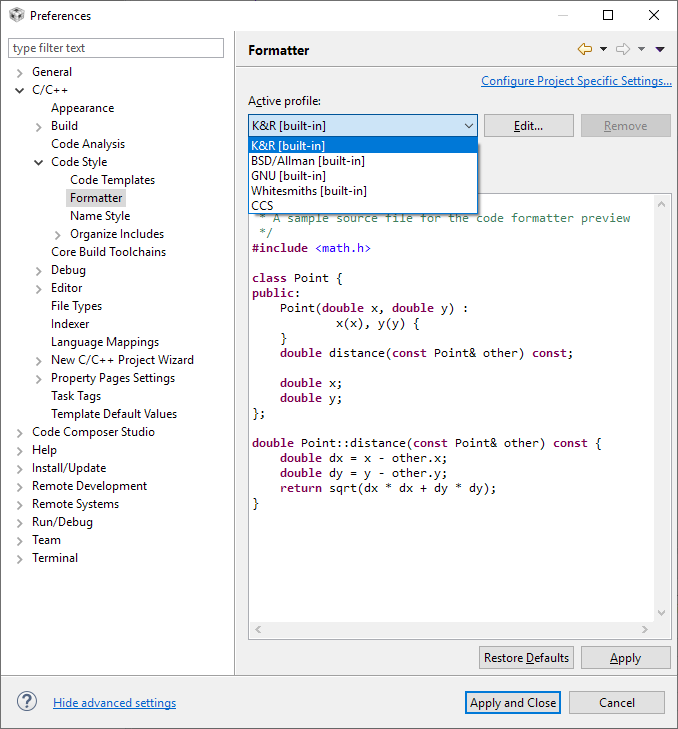Click preview horizontal scrollbar right arrow
Image resolution: width=678 pixels, height=729 pixels.
coord(645,629)
